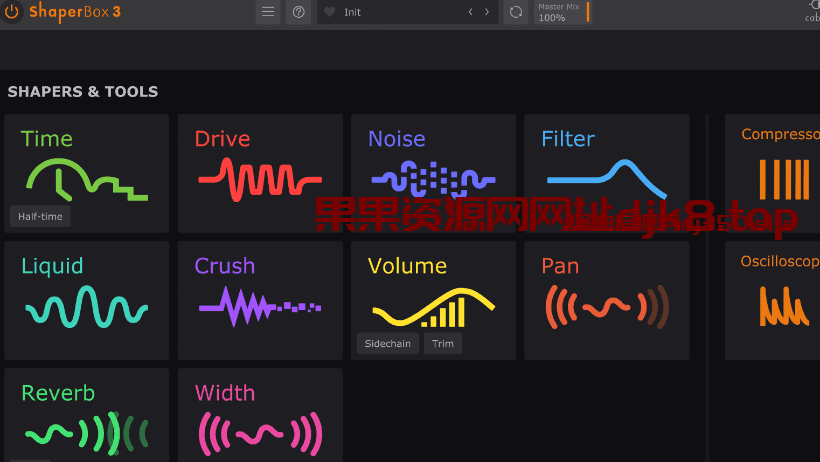Choose the Sidechain volume option
Screen dimensions: 820x462
(388, 344)
